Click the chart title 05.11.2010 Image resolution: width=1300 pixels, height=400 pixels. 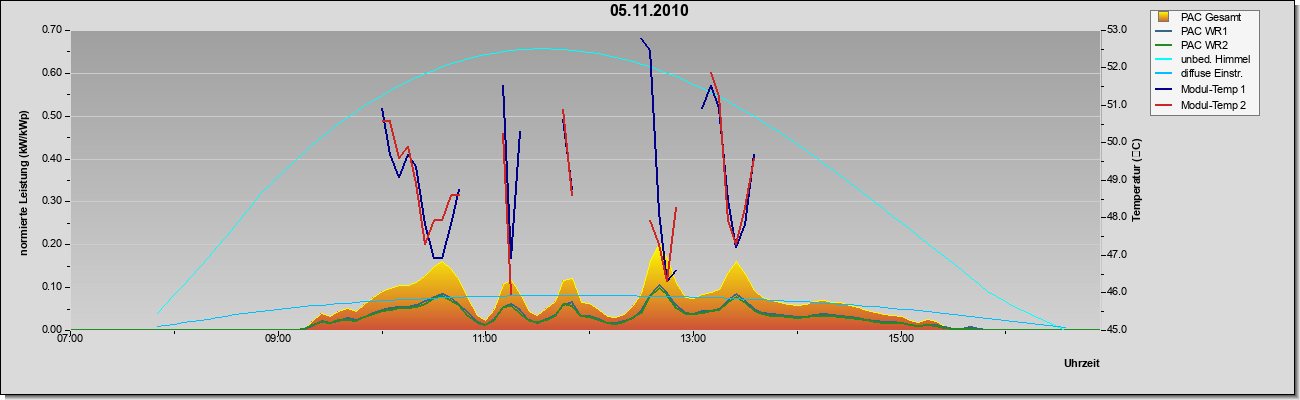pyautogui.click(x=649, y=12)
